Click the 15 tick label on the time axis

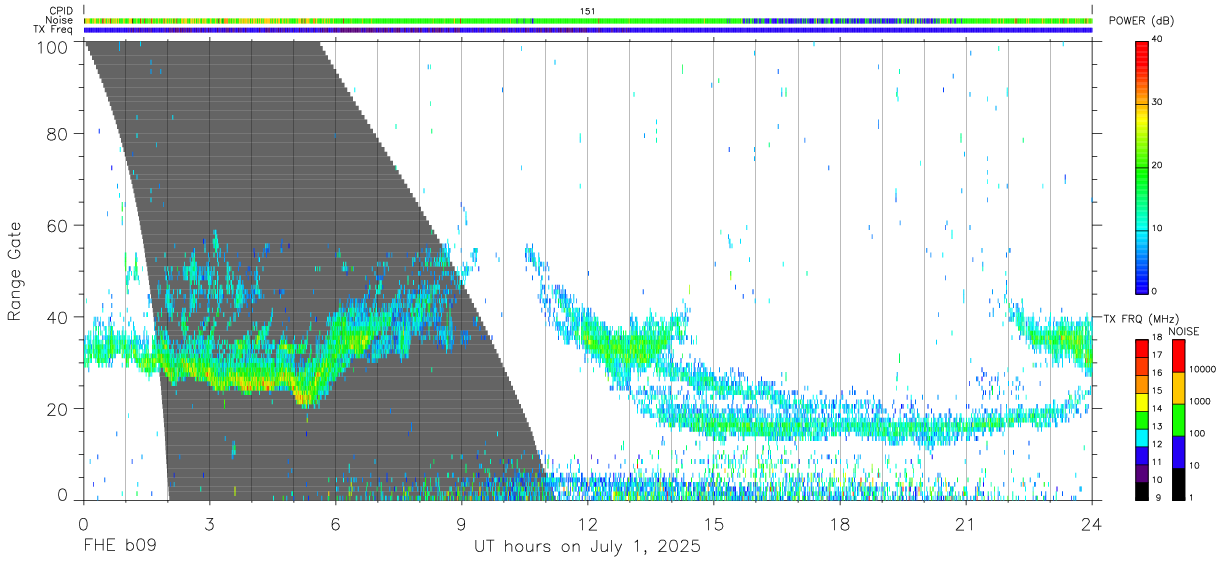click(714, 523)
